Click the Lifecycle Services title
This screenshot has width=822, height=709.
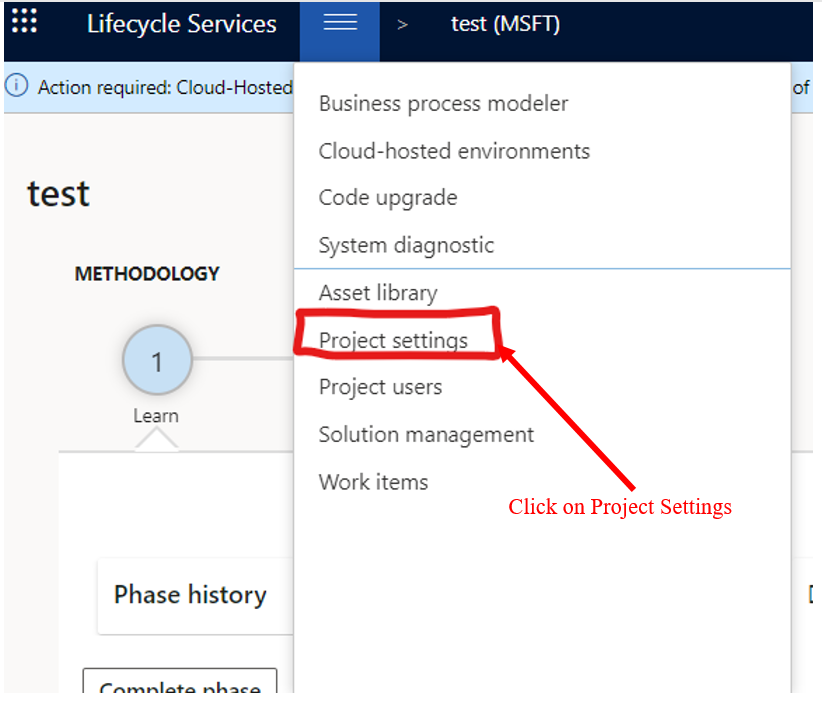(181, 24)
